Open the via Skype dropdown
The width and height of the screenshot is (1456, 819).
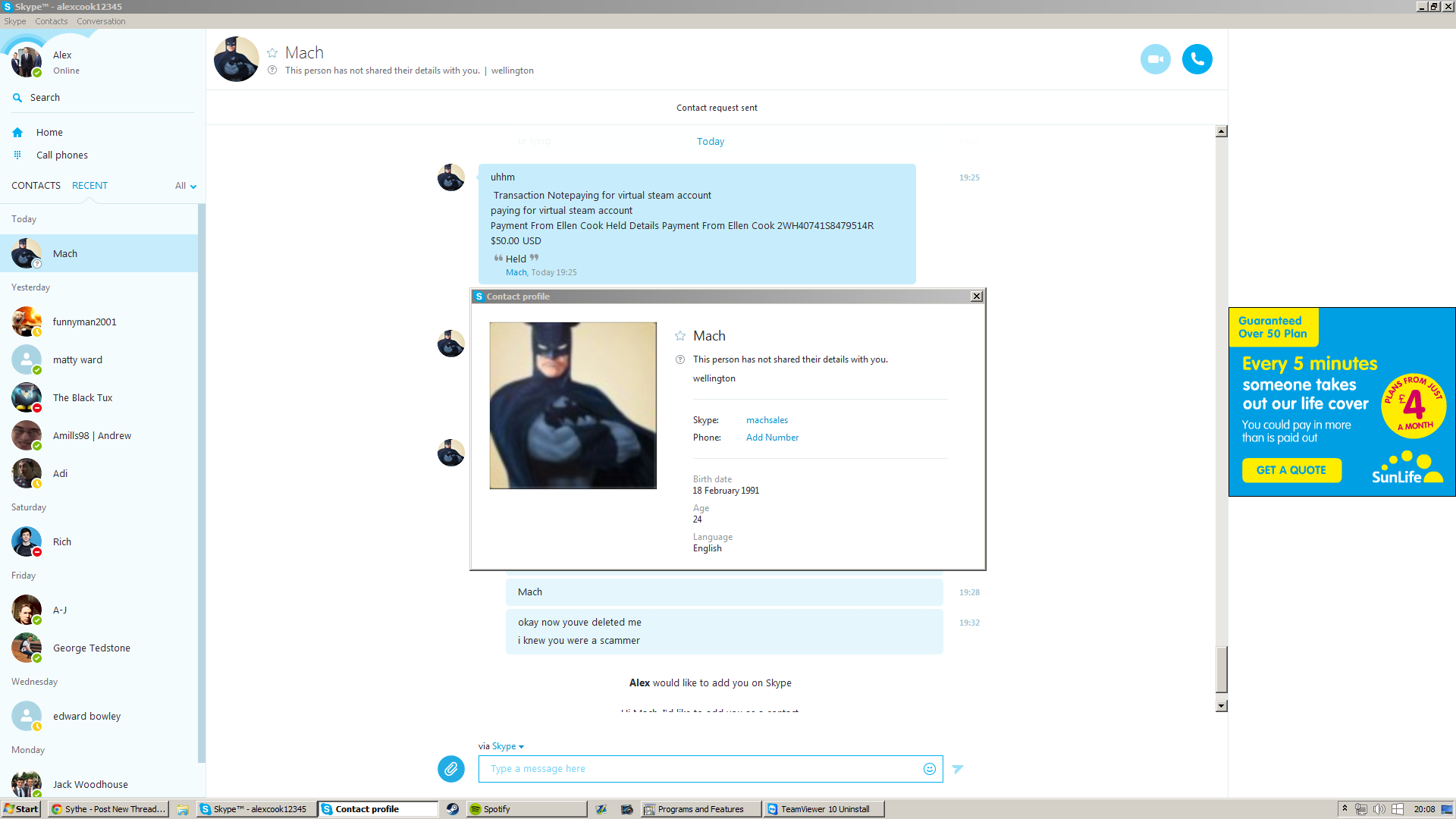tap(508, 746)
